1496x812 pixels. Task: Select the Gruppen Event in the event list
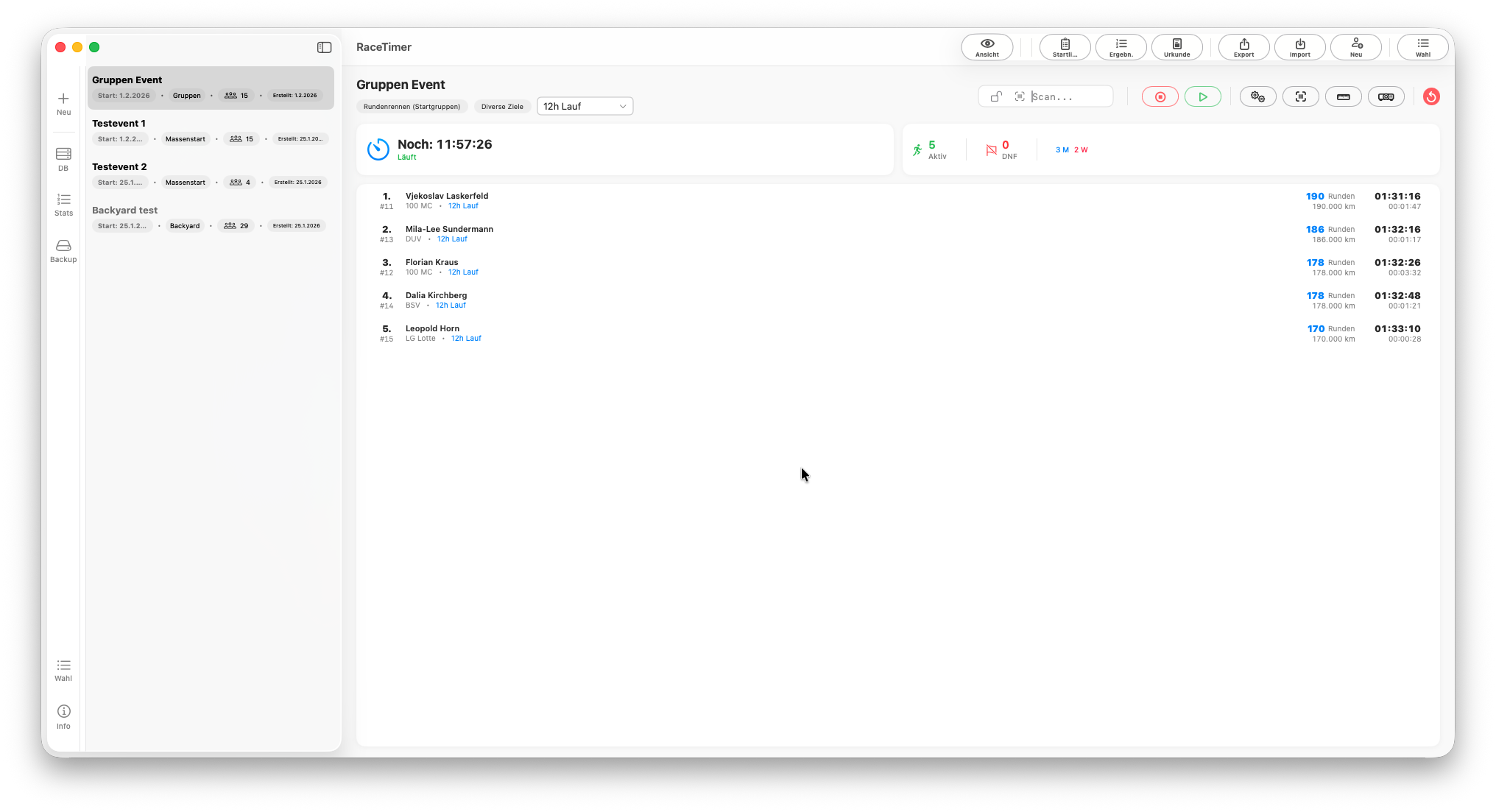point(211,88)
